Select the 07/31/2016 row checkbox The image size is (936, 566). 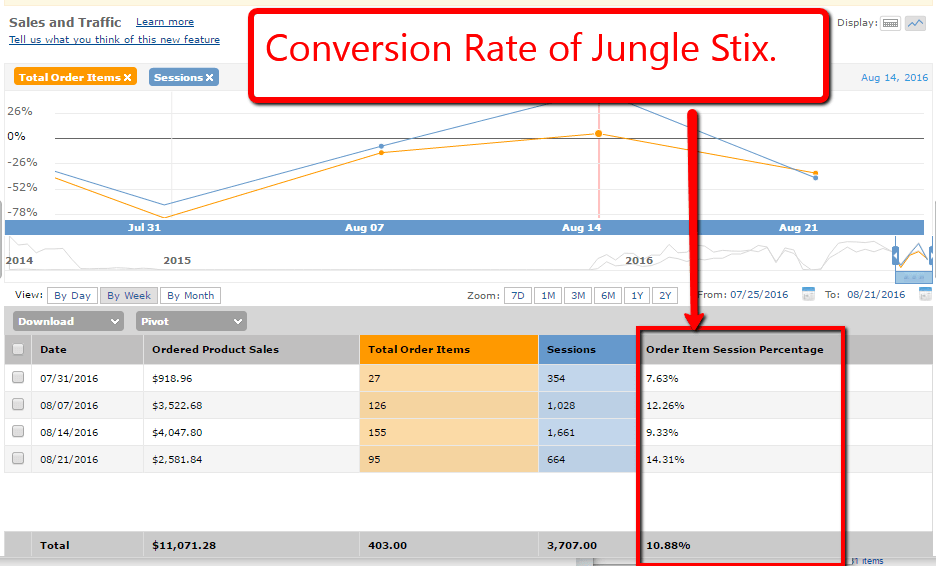point(18,377)
